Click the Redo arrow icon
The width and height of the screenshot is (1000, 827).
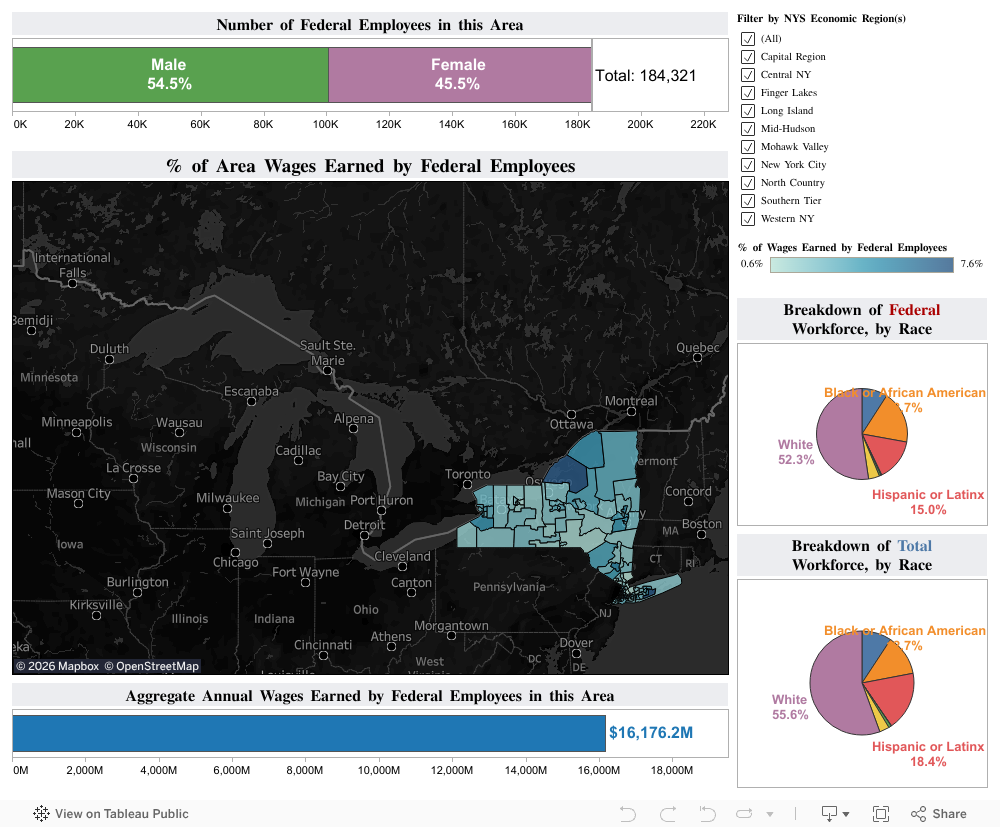(x=668, y=813)
